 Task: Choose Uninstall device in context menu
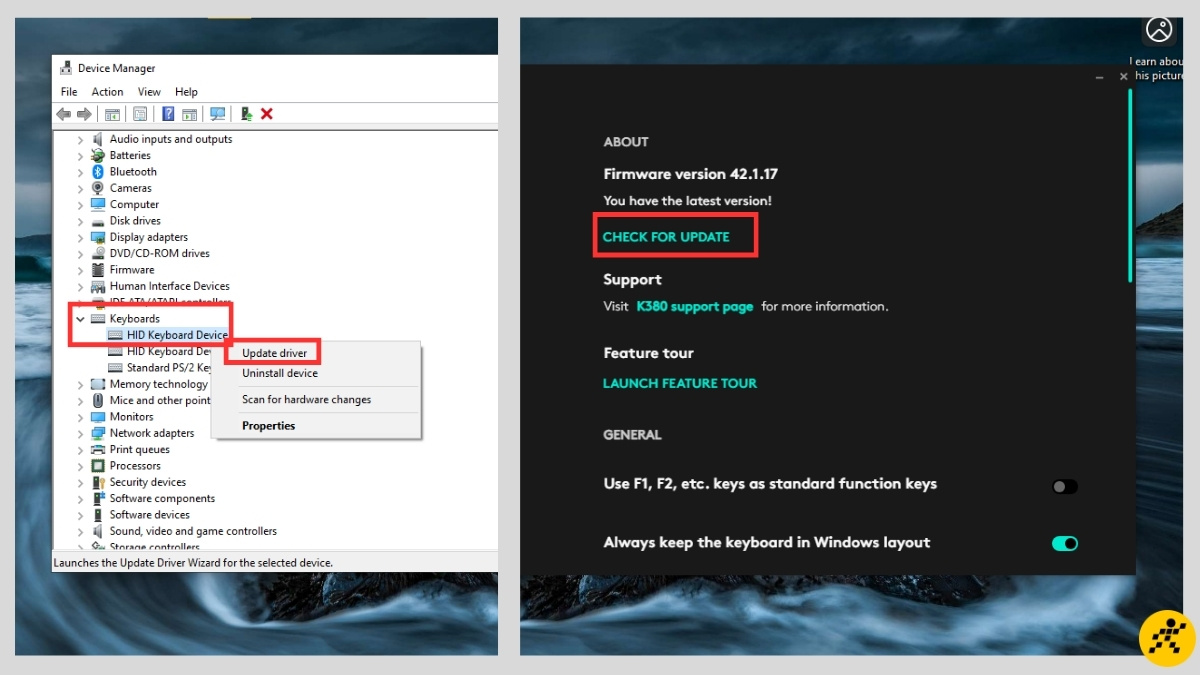click(280, 373)
